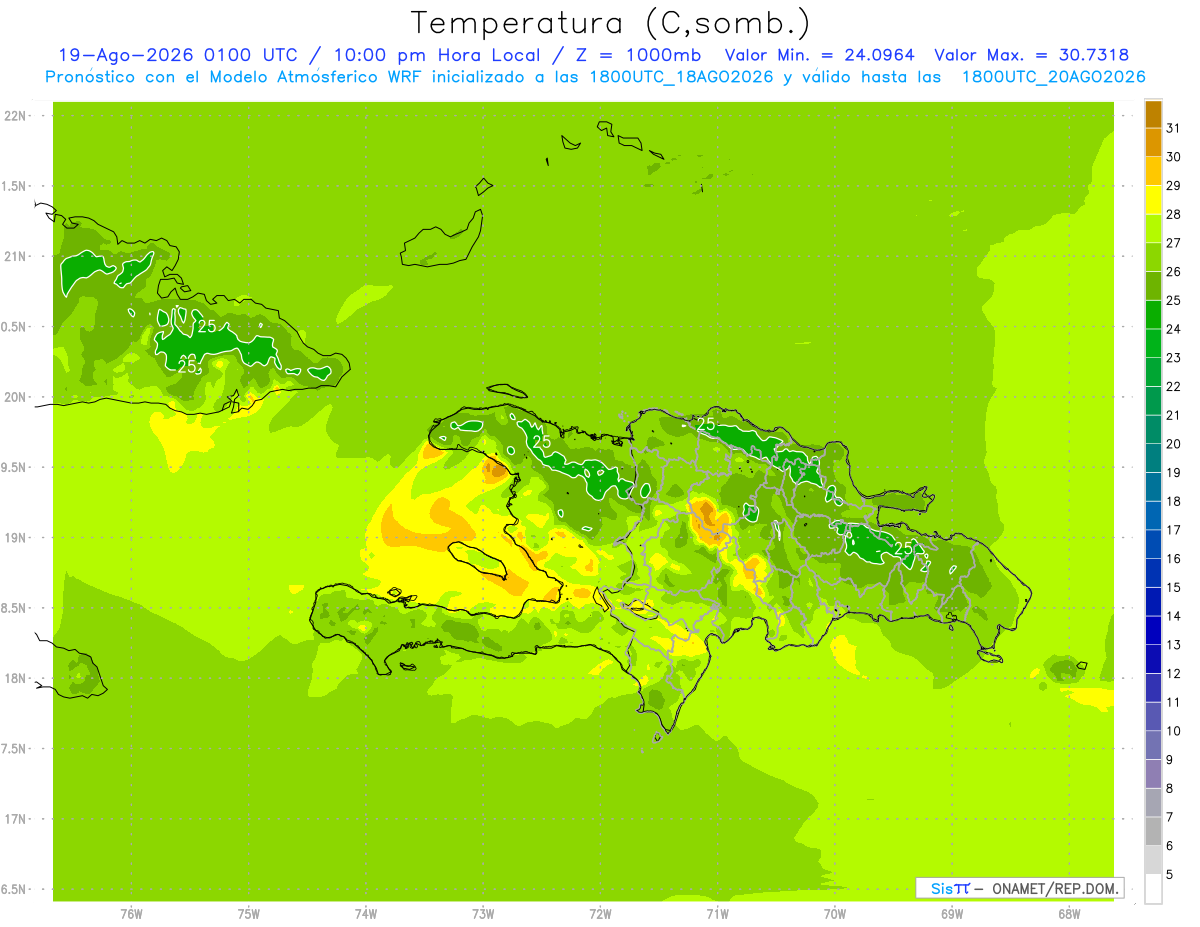Click the "1800UTC_20AGO2026" valid-until time

pos(1053,77)
